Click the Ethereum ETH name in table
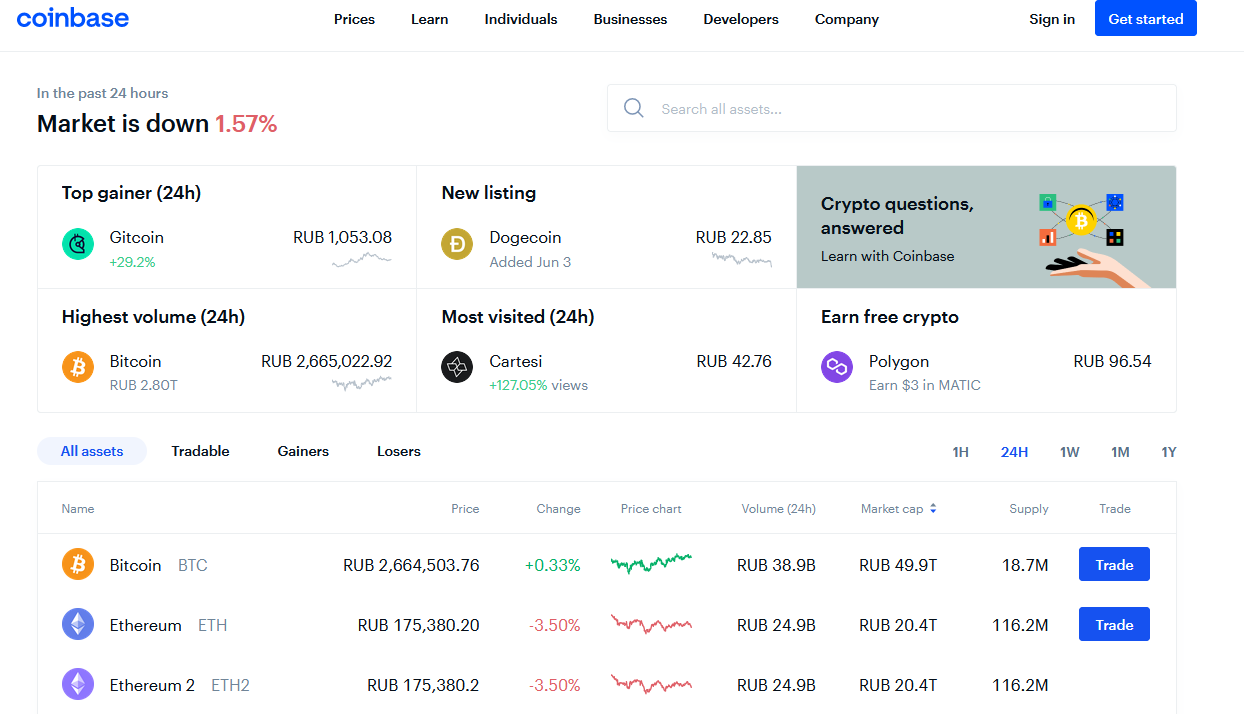1244x714 pixels. click(168, 625)
